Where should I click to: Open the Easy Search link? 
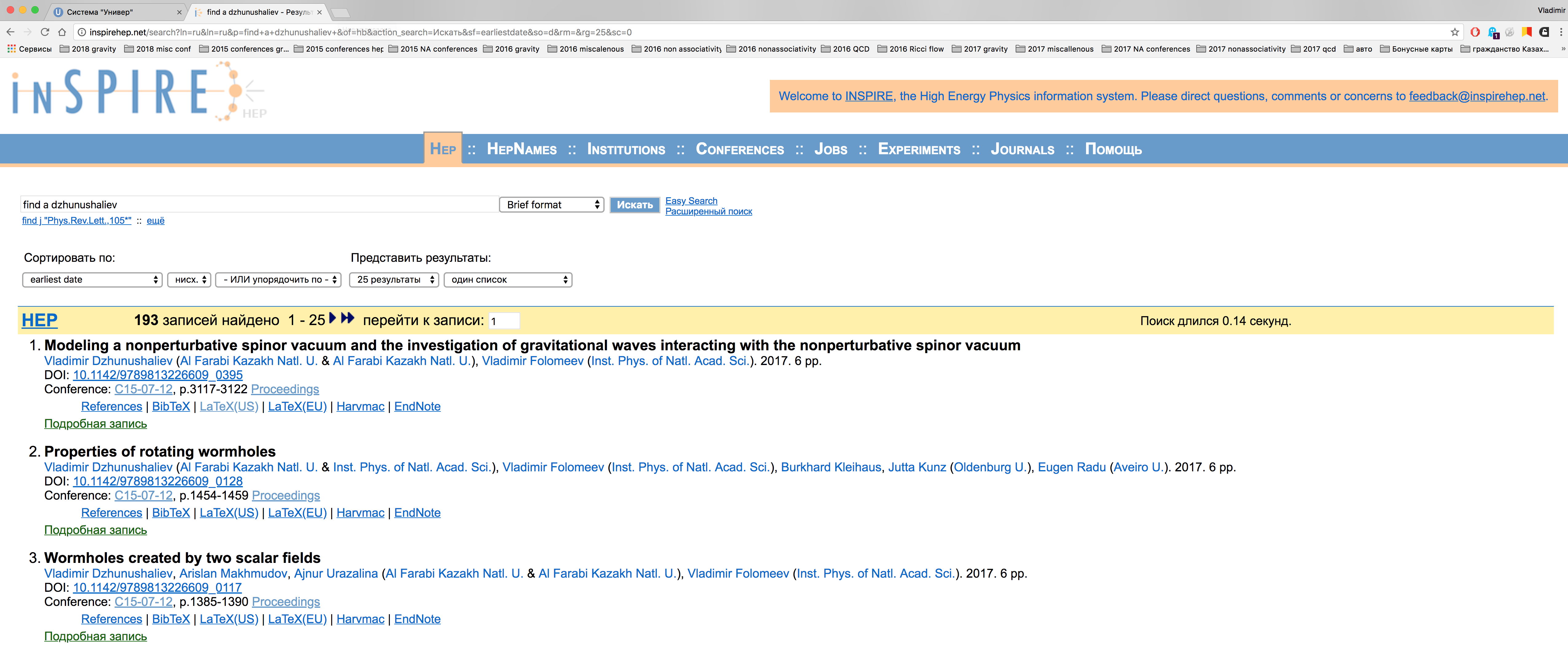pos(691,201)
